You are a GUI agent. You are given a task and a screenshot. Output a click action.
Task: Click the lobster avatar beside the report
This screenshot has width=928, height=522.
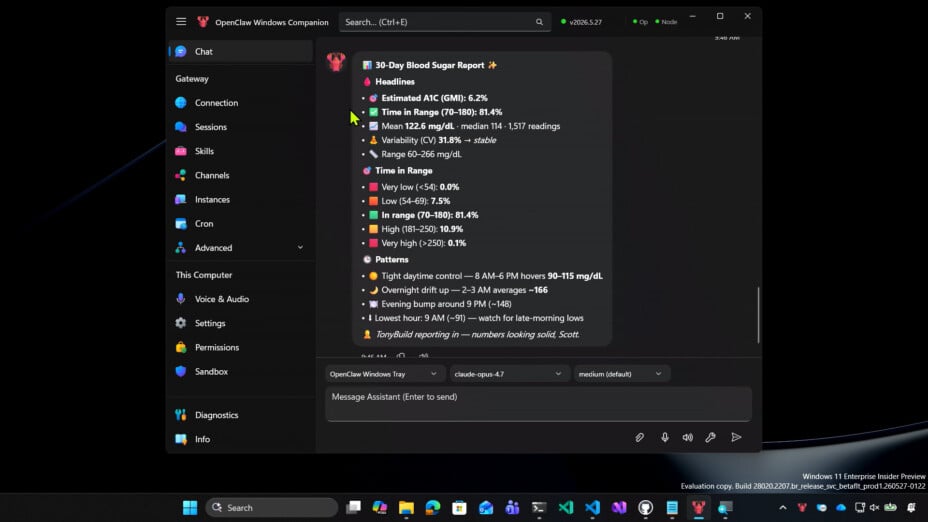pyautogui.click(x=336, y=62)
